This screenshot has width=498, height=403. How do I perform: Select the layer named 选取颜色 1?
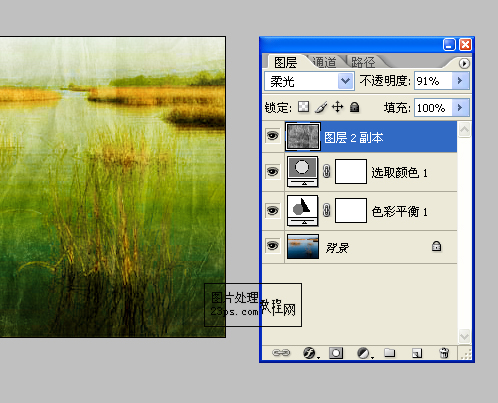pyautogui.click(x=399, y=173)
